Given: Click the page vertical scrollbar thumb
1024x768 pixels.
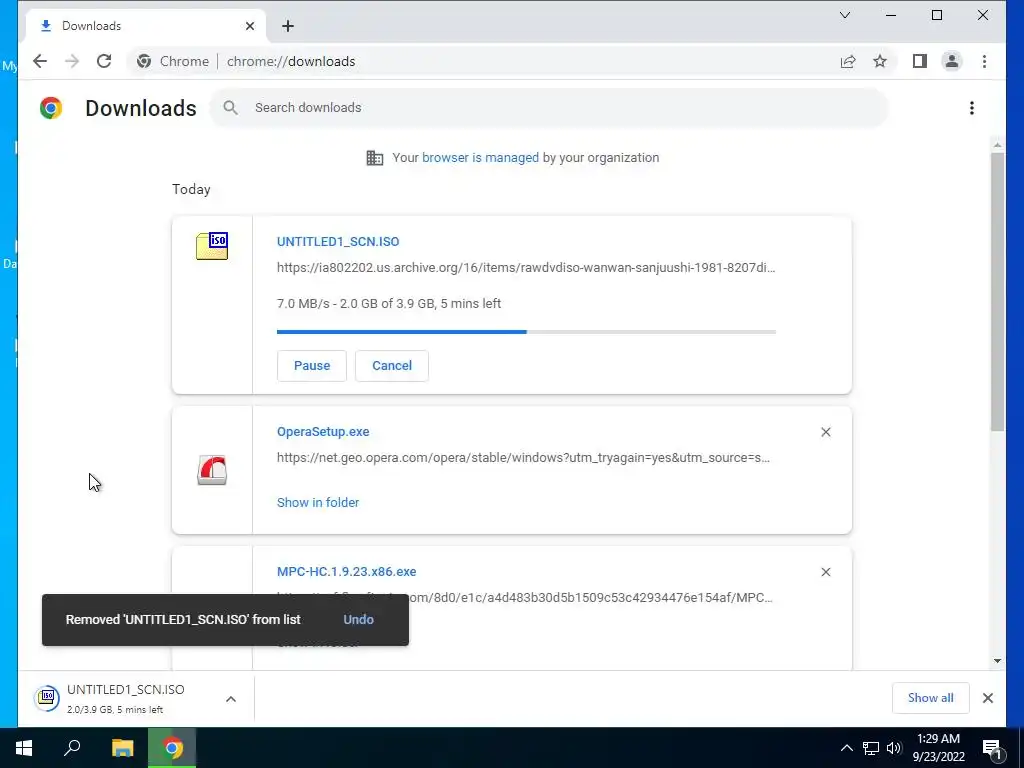Looking at the screenshot, I should [997, 292].
